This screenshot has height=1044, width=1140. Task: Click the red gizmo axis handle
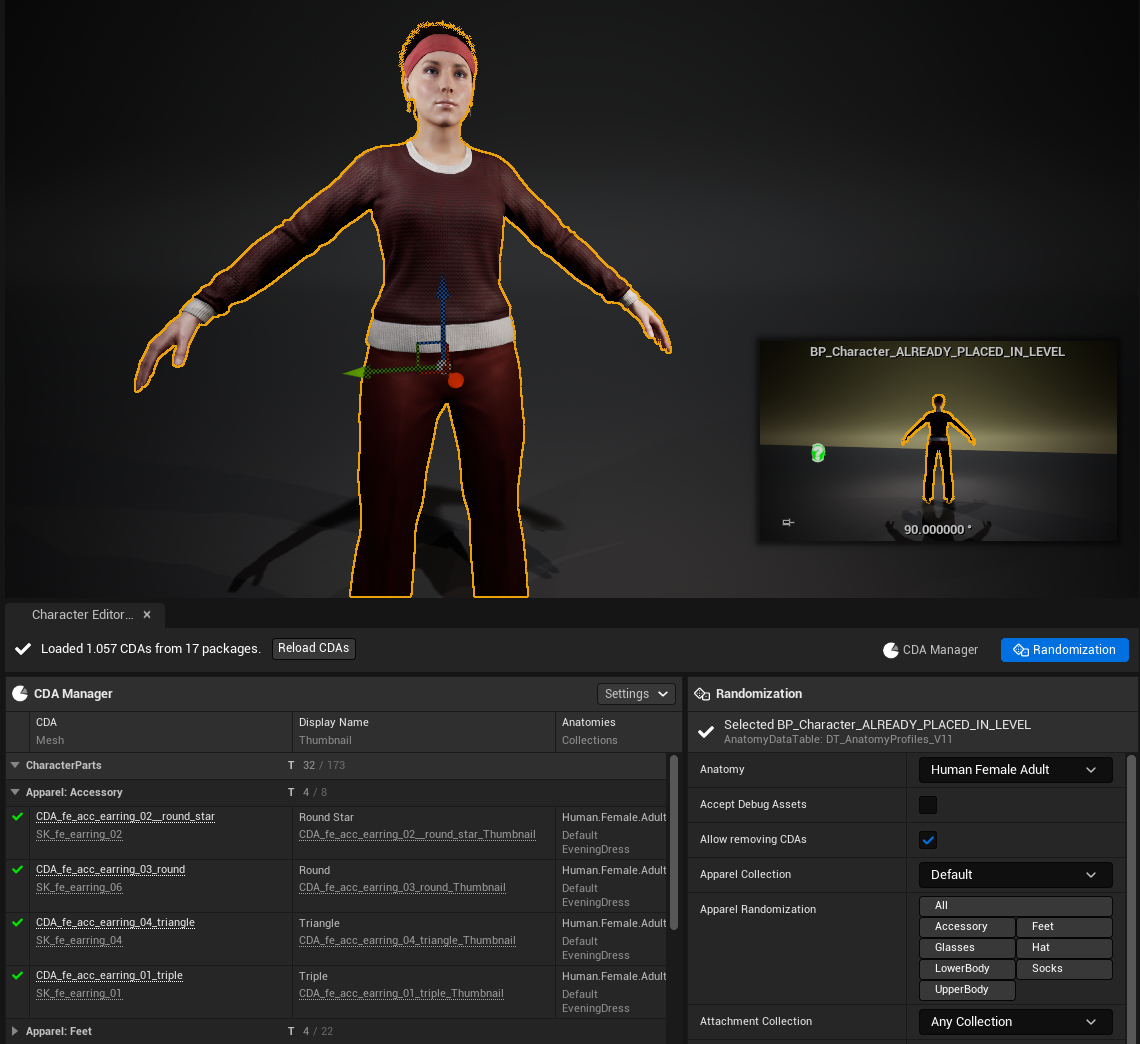(456, 380)
